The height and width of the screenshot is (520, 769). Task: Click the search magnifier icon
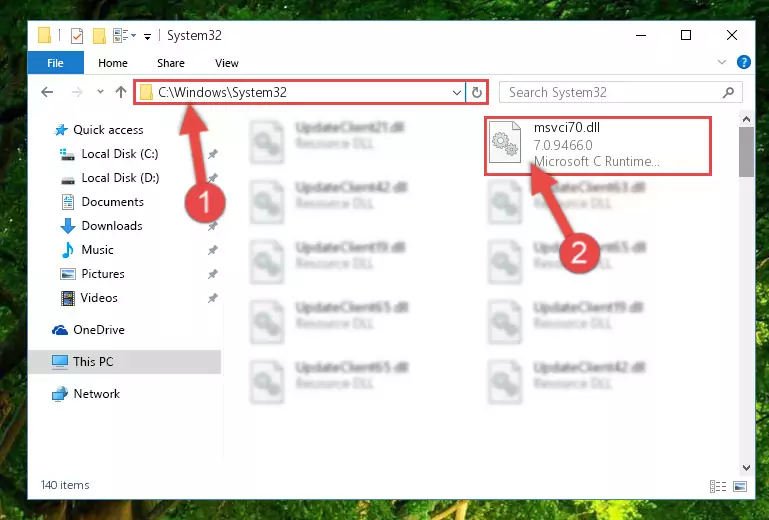tap(728, 92)
